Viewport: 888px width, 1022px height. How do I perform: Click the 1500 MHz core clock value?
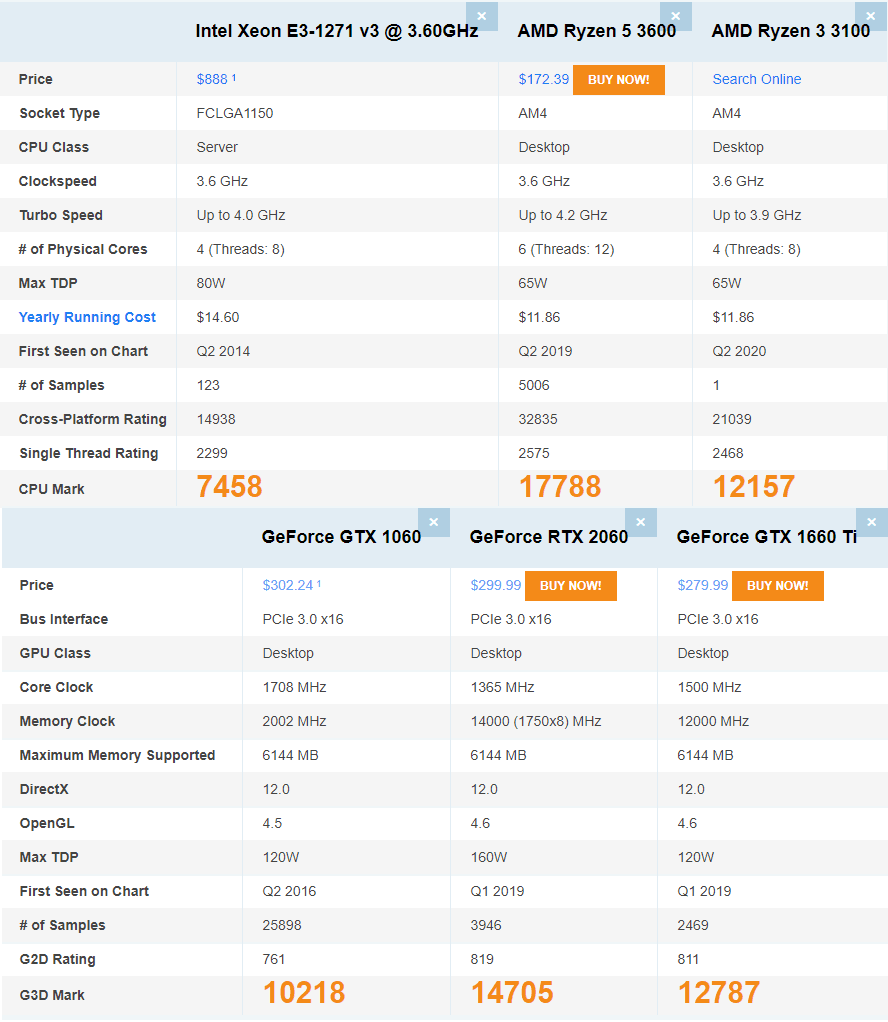tap(709, 687)
